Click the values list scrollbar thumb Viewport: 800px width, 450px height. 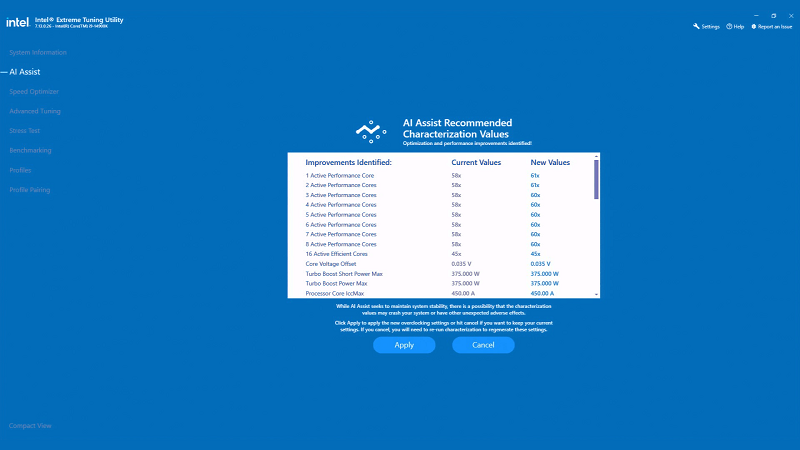click(596, 180)
